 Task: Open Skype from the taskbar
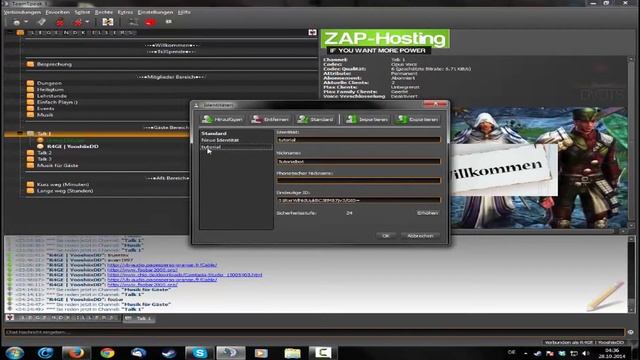[199, 353]
